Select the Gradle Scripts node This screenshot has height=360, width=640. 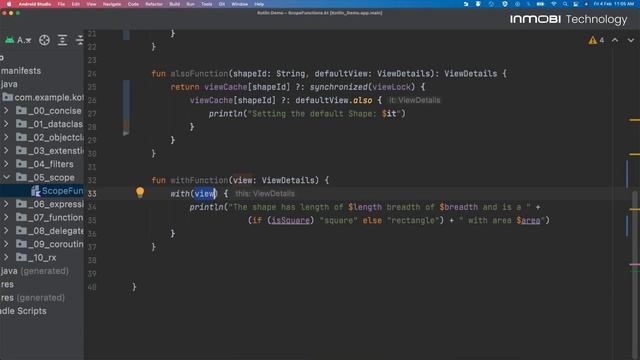pos(23,311)
